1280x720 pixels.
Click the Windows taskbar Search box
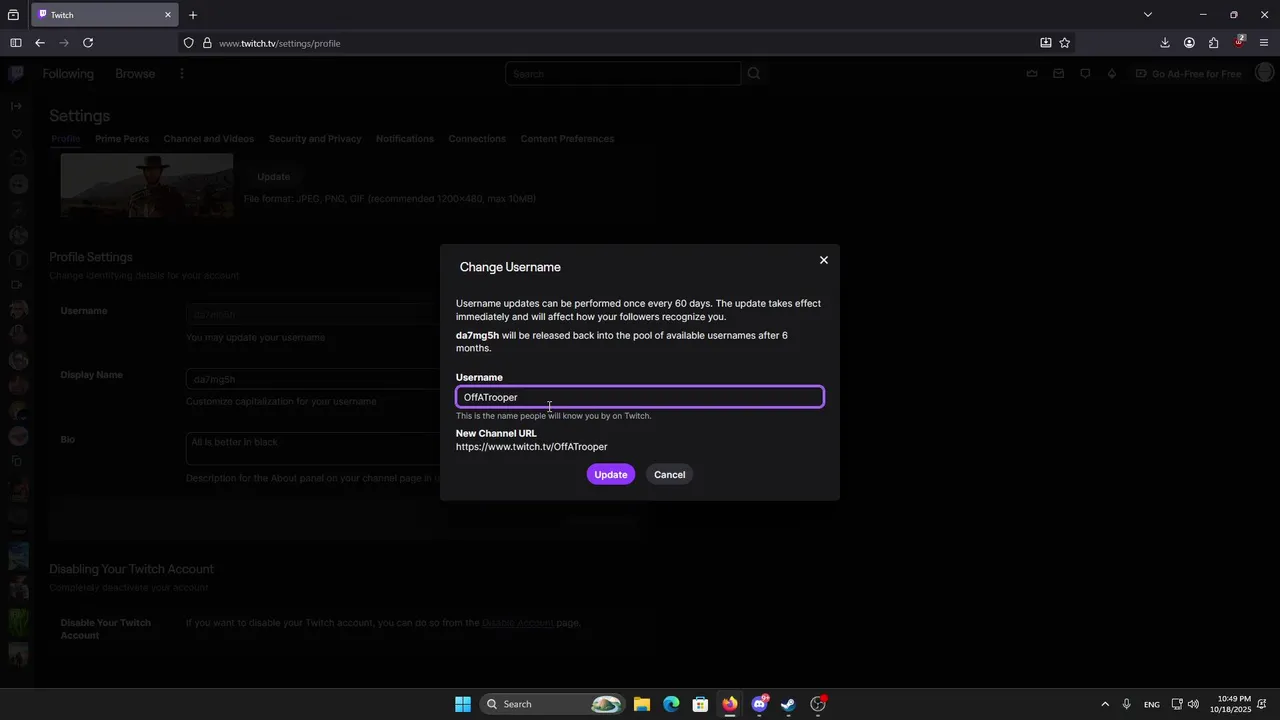pos(553,704)
